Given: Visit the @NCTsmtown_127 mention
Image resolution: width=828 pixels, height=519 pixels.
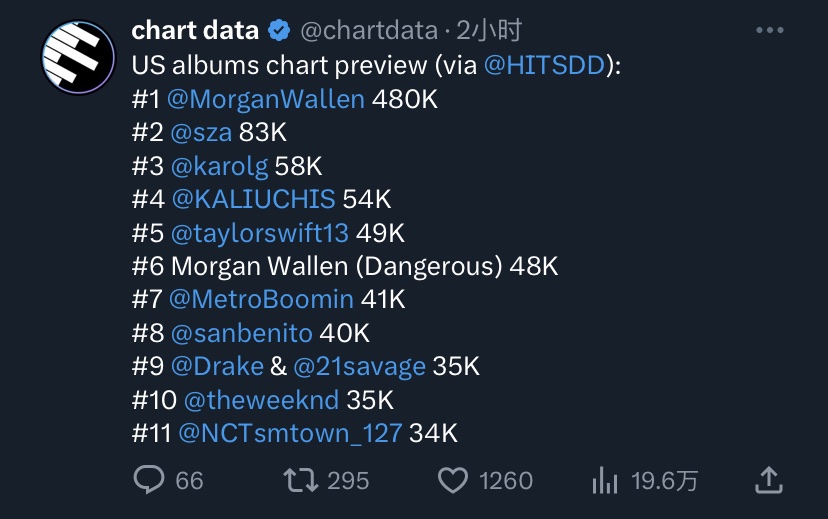Looking at the screenshot, I should tap(290, 433).
